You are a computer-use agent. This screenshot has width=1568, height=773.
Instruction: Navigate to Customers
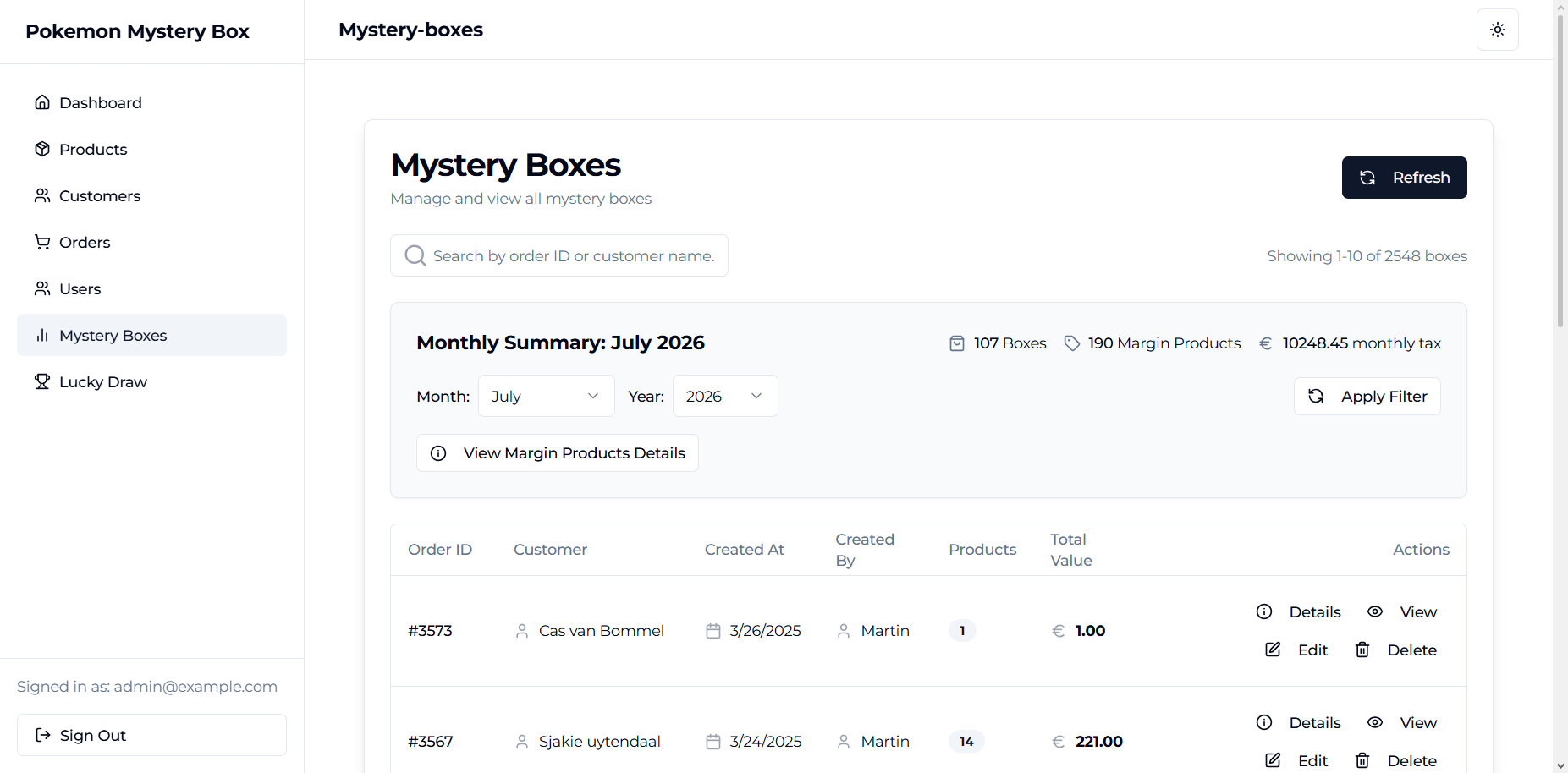[x=151, y=195]
